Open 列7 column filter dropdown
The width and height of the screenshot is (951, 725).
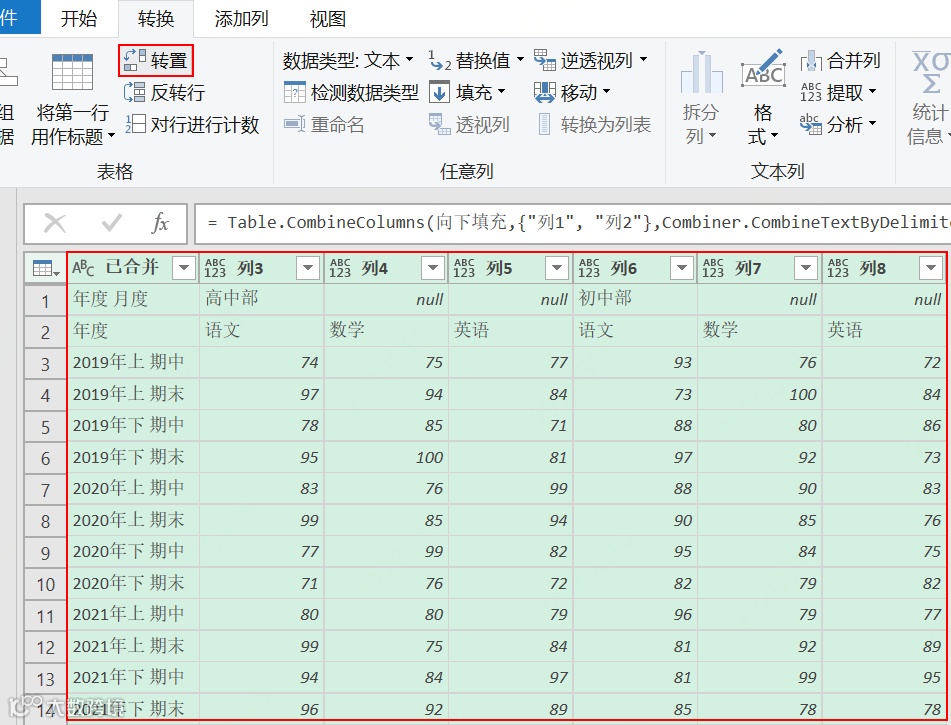click(806, 268)
